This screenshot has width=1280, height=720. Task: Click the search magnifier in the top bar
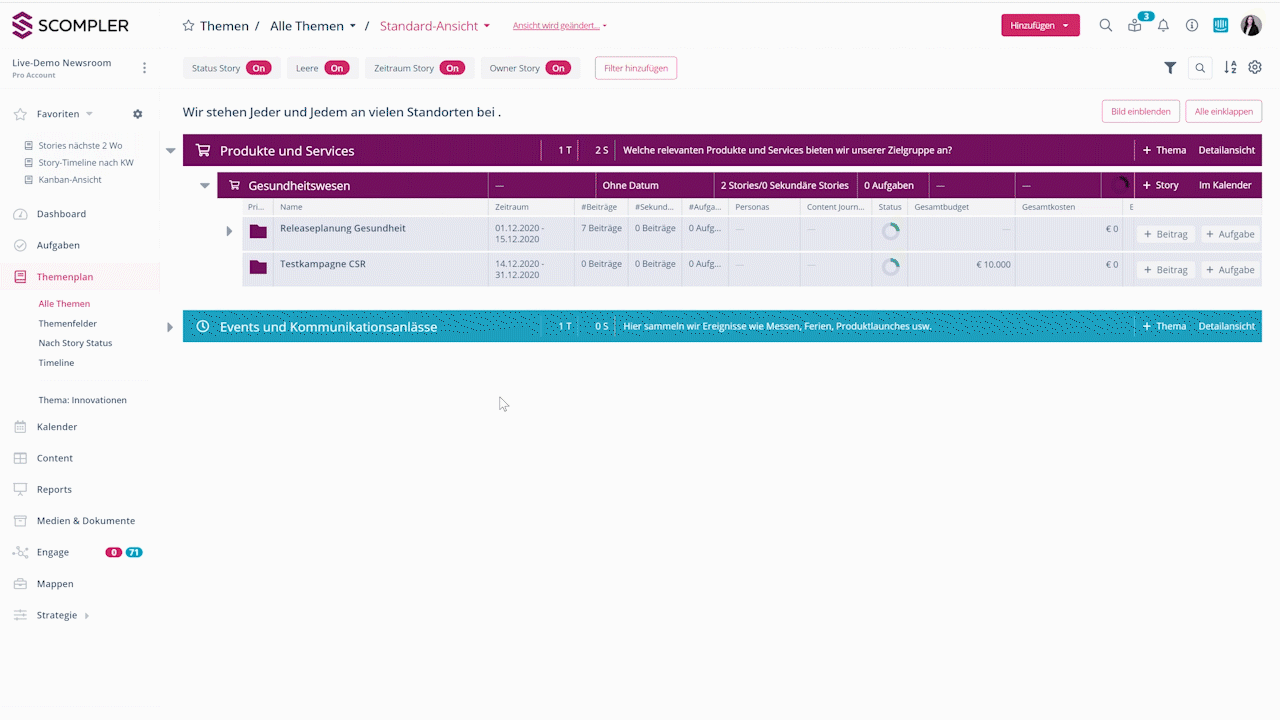click(1105, 26)
